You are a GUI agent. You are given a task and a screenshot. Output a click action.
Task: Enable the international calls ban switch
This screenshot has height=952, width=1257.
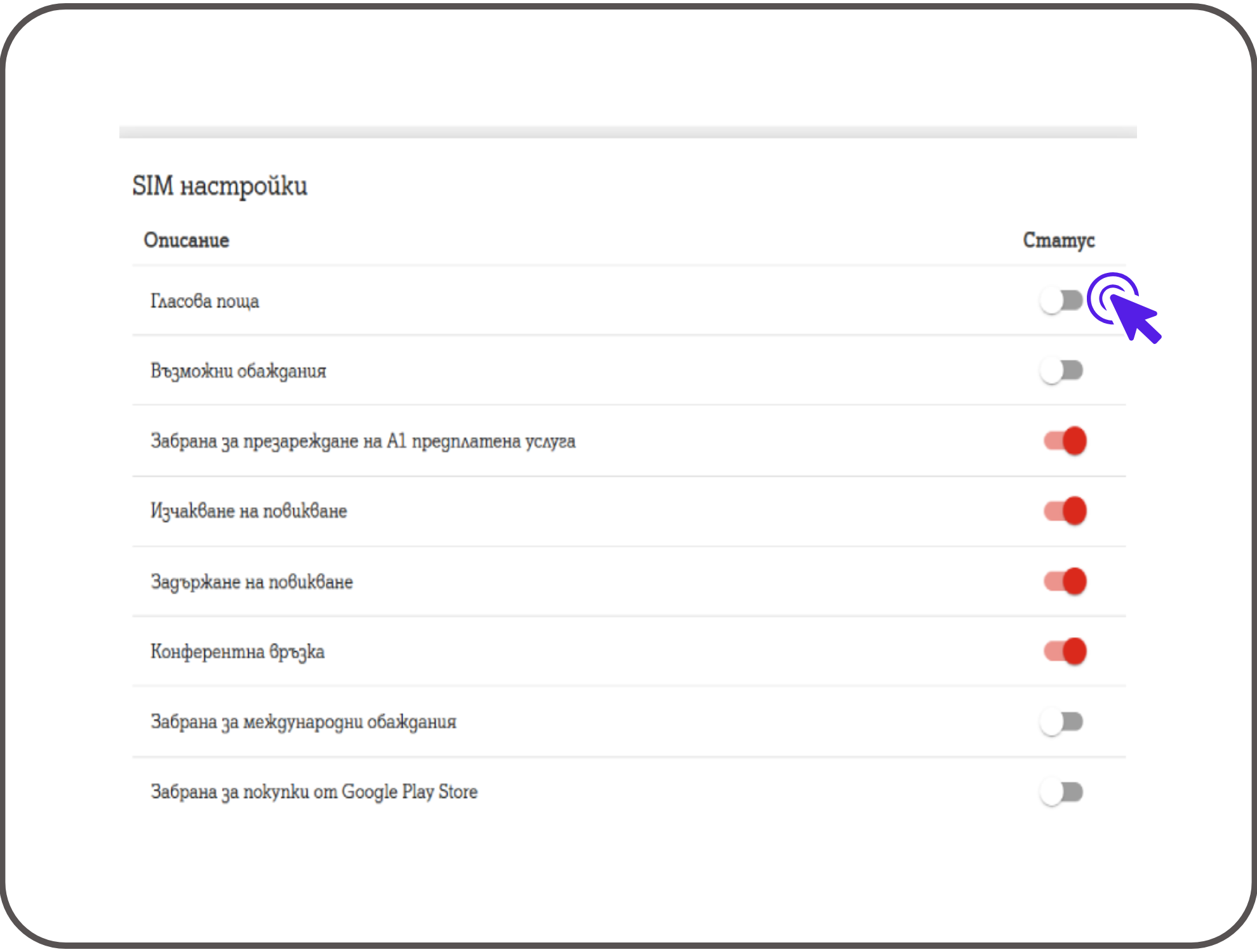pyautogui.click(x=1061, y=722)
